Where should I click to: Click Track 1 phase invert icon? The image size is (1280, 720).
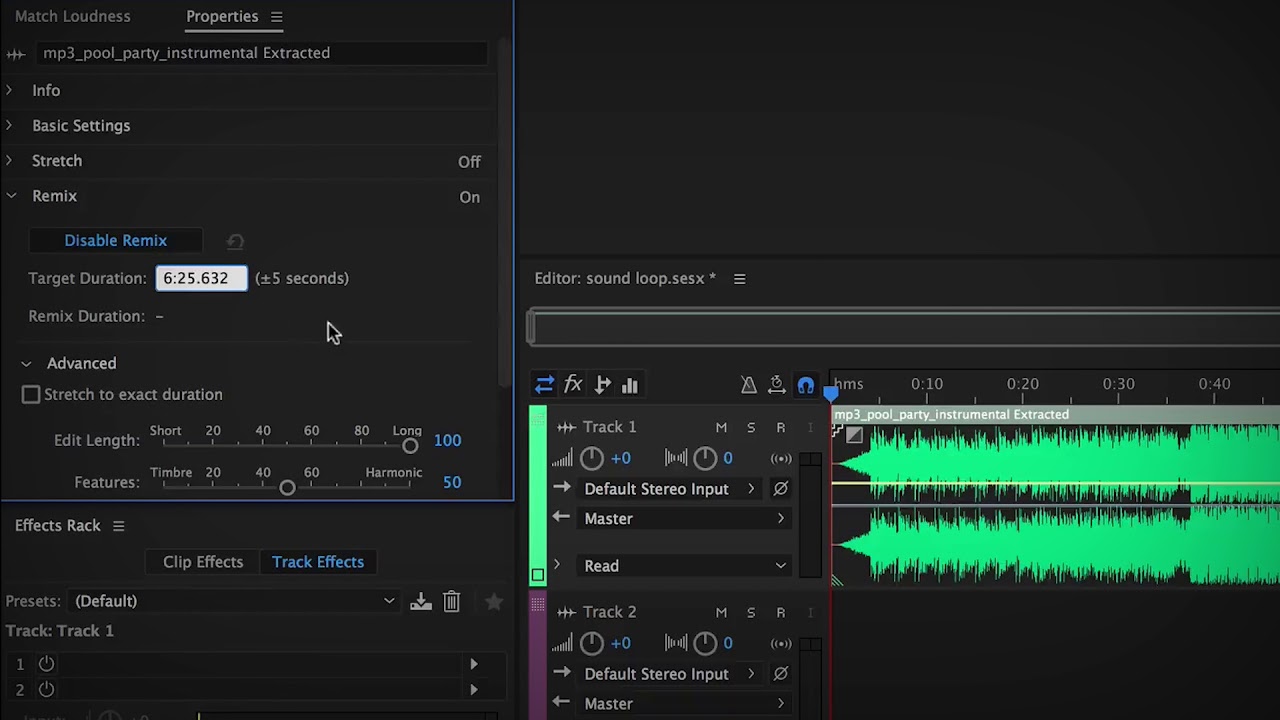(780, 489)
